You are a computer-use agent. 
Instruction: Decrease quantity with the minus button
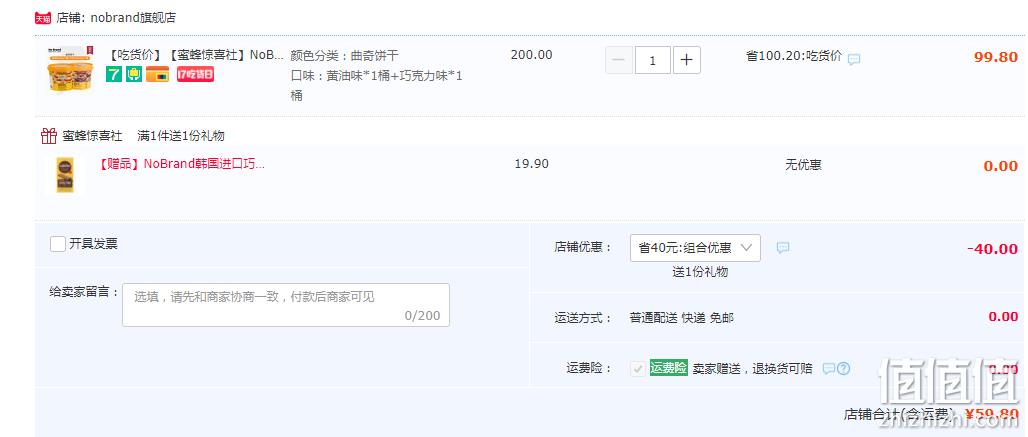[619, 60]
